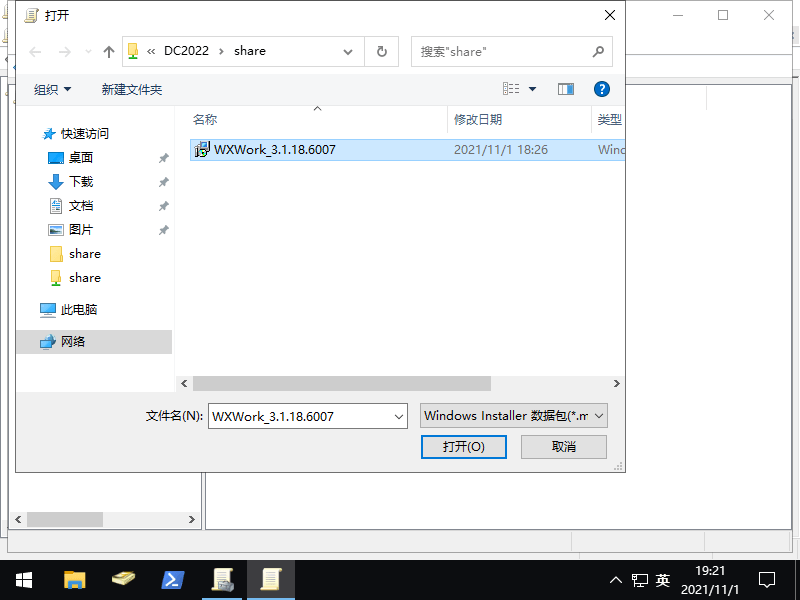Go forward using the right arrow

click(x=65, y=52)
